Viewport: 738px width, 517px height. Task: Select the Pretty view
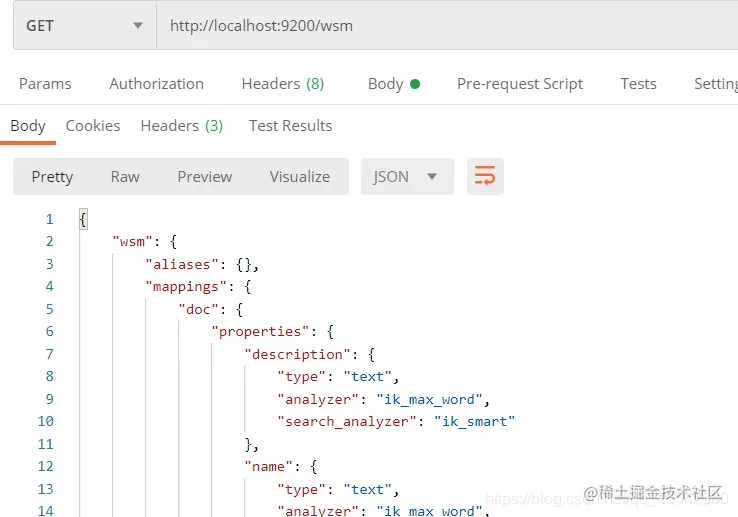[52, 177]
